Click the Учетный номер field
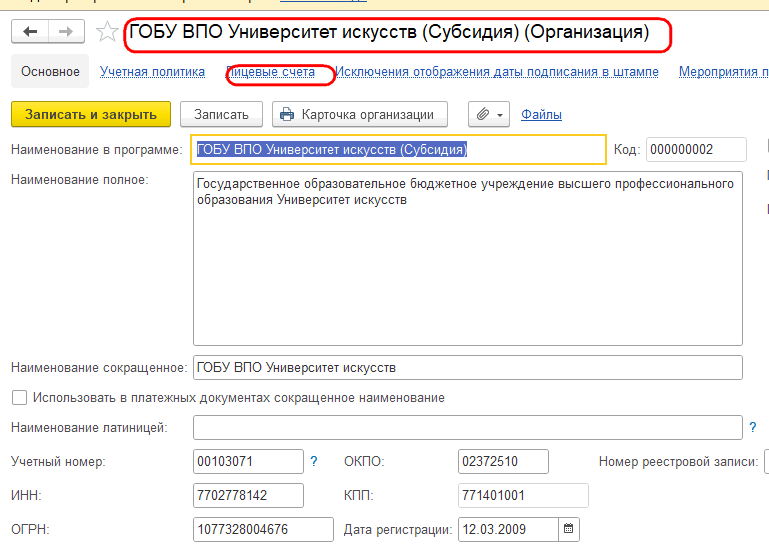The width and height of the screenshot is (769, 560). pos(249,461)
